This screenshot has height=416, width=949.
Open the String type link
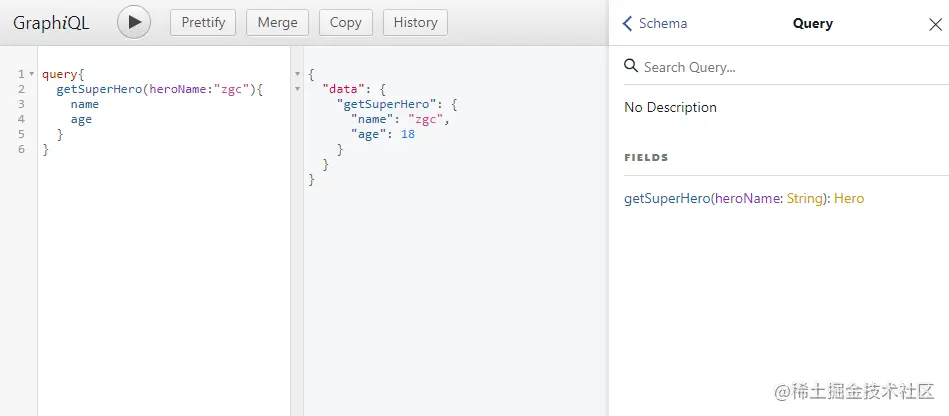[803, 199]
